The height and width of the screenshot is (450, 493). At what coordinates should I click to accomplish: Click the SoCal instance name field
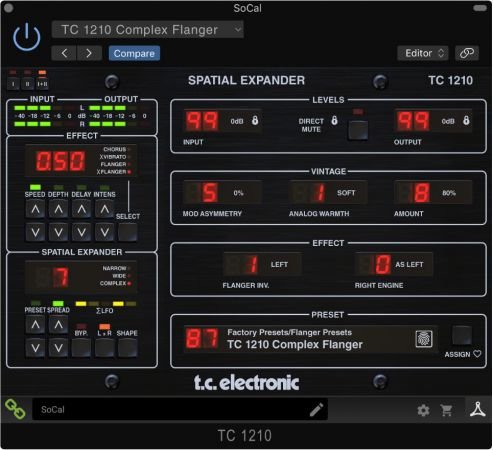[180, 409]
